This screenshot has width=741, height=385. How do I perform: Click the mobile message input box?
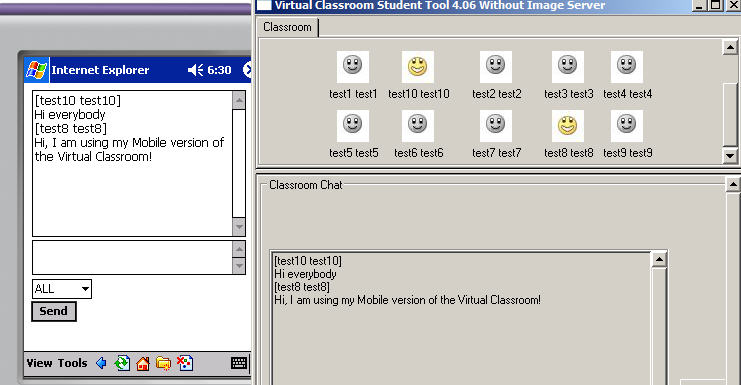tap(132, 257)
